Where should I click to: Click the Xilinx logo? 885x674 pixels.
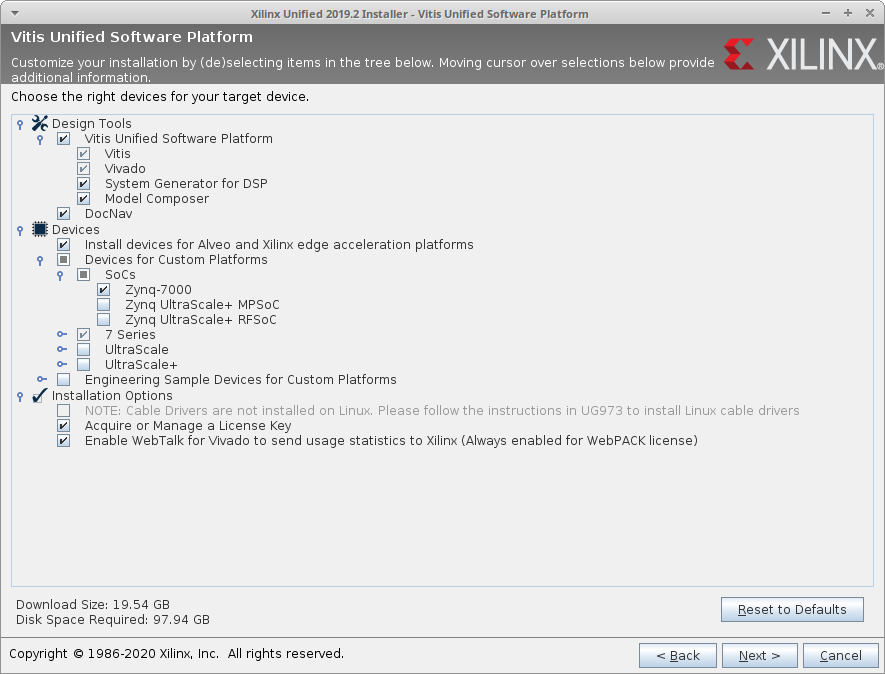(x=803, y=54)
